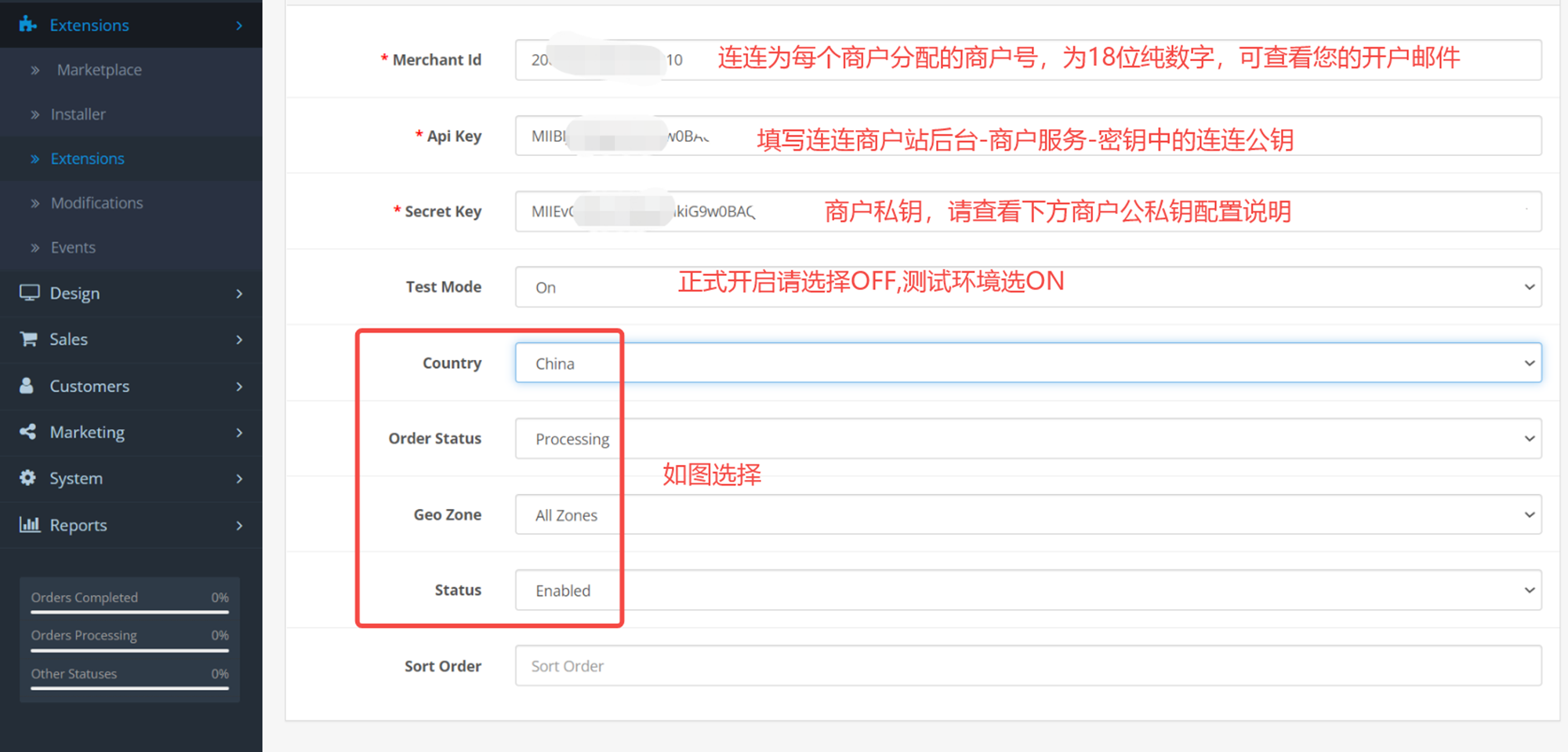The height and width of the screenshot is (752, 1568).
Task: Click the Marketing share icon
Action: click(28, 431)
